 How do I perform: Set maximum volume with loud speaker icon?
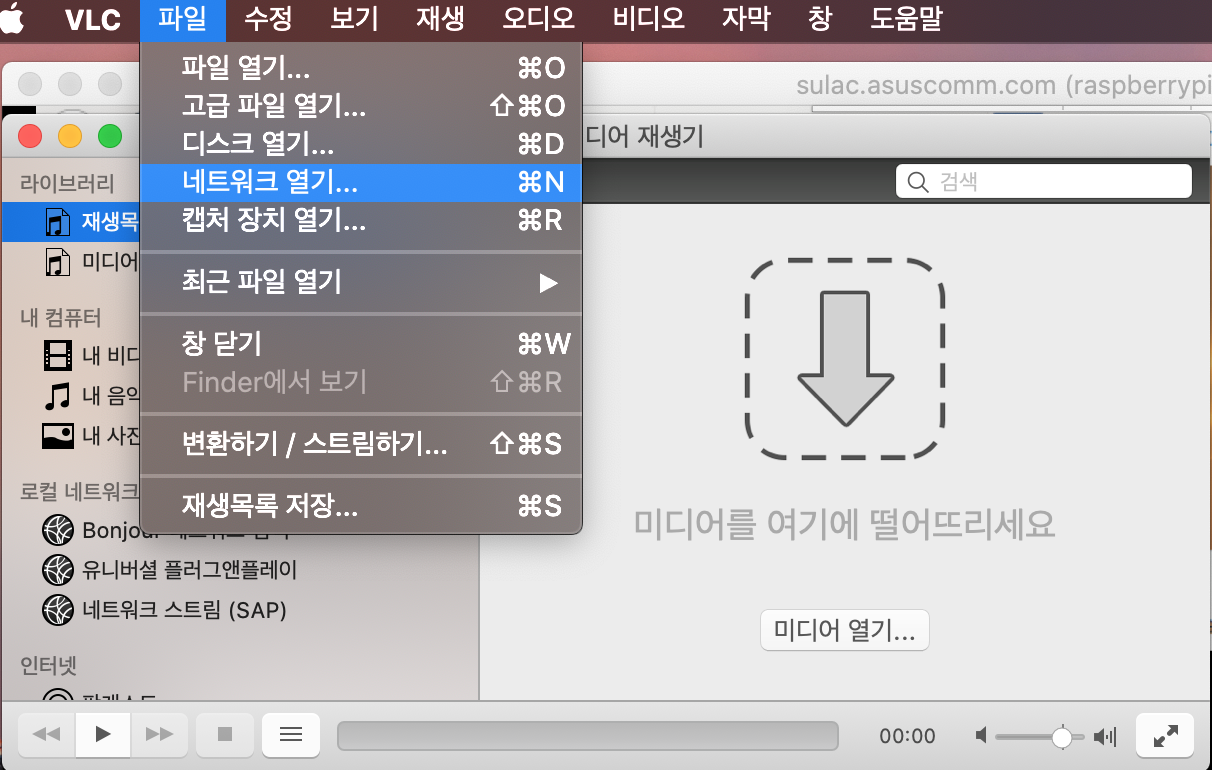click(1105, 737)
